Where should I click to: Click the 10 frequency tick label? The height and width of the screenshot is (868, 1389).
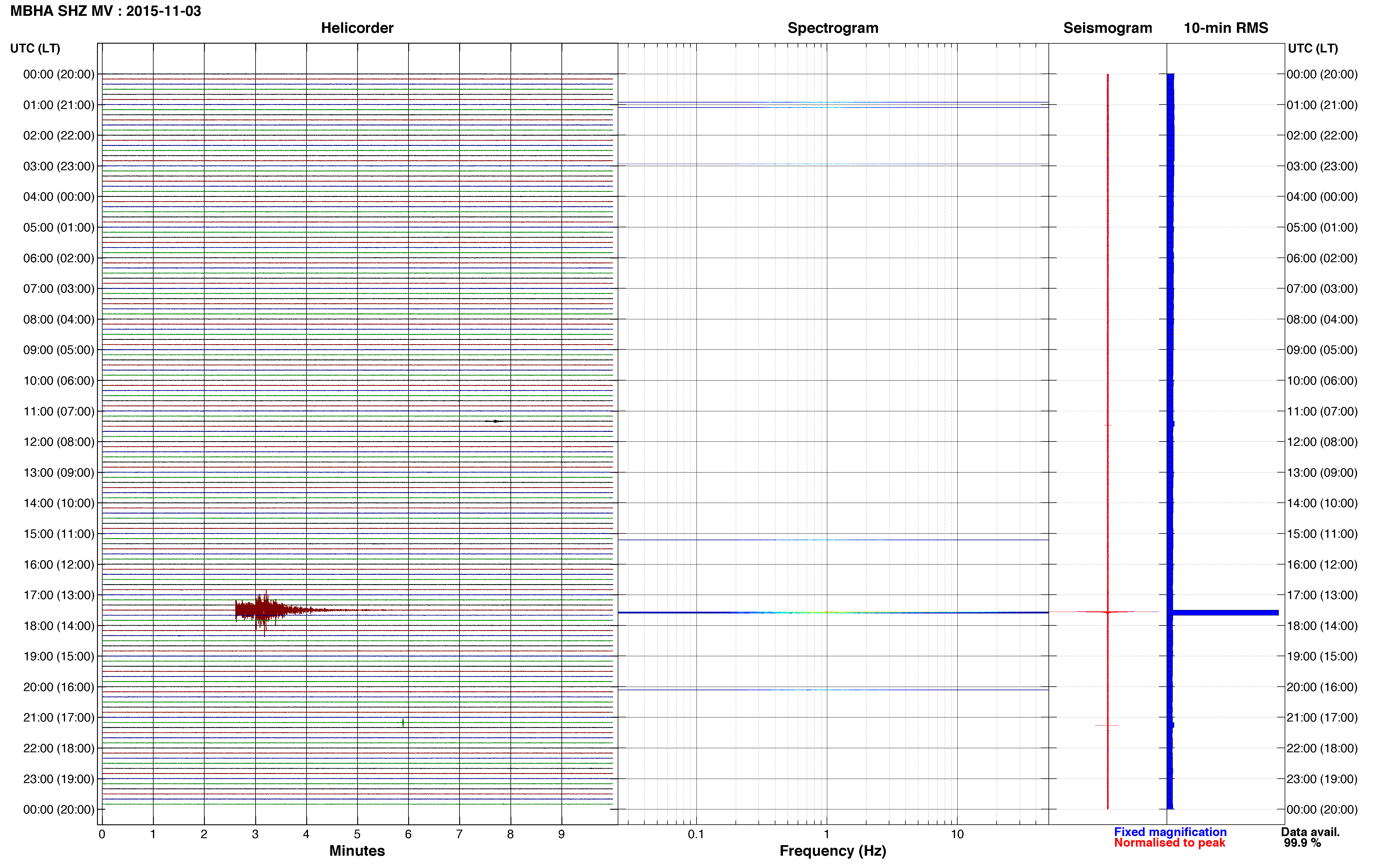957,834
